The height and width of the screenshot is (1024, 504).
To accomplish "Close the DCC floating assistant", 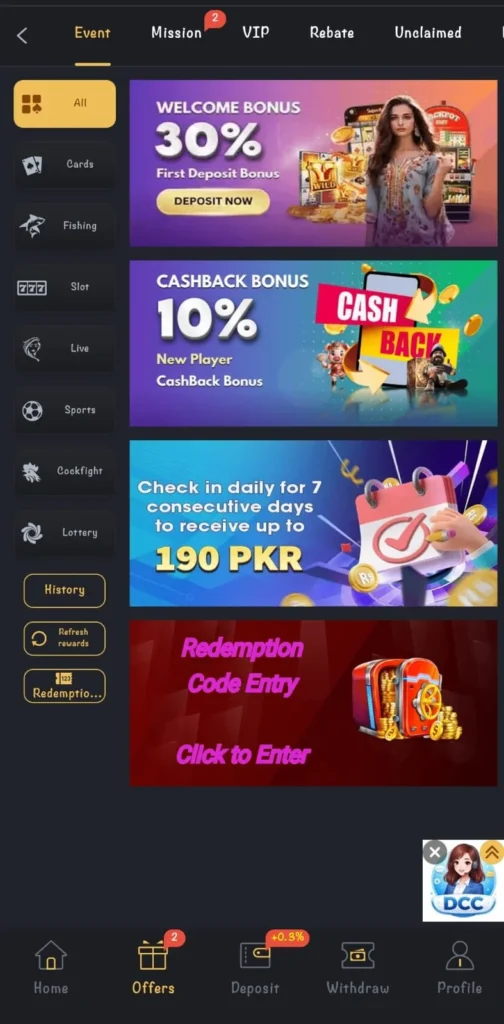I will pos(435,852).
